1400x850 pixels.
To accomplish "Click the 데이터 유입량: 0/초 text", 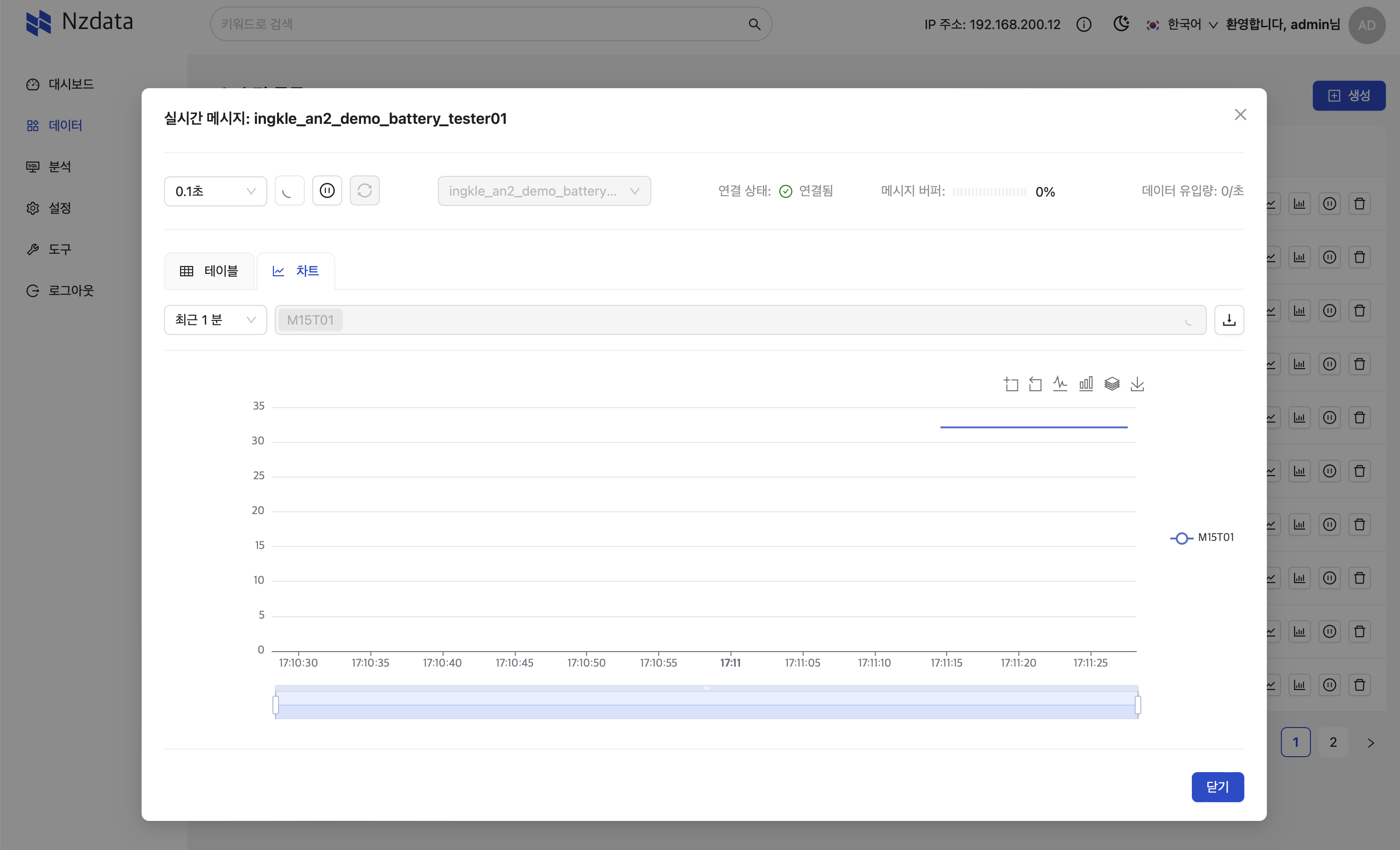I will point(1193,191).
